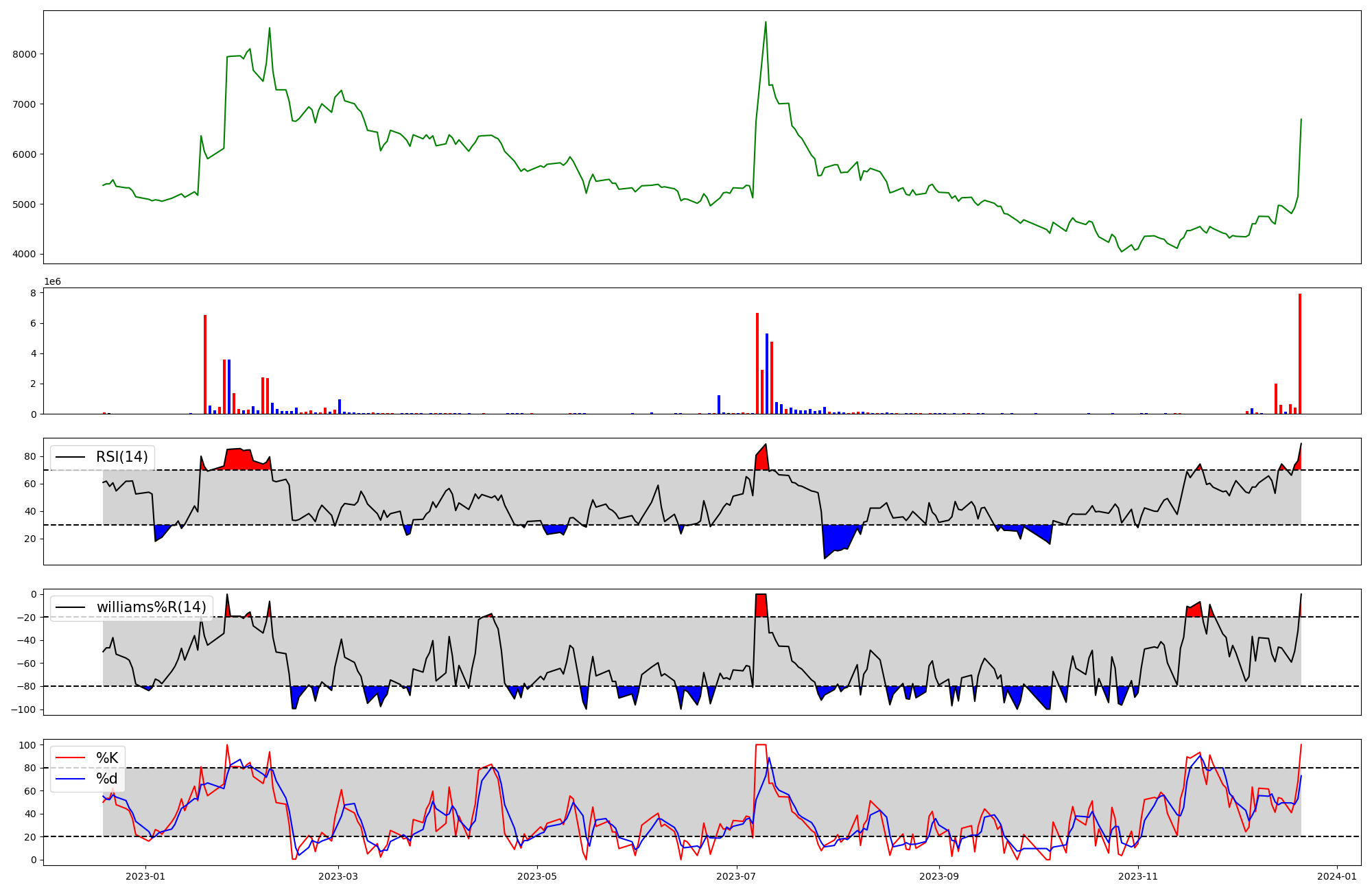Click the black RSI(14) legend line swatch
This screenshot has width=1372, height=892.
click(x=70, y=457)
